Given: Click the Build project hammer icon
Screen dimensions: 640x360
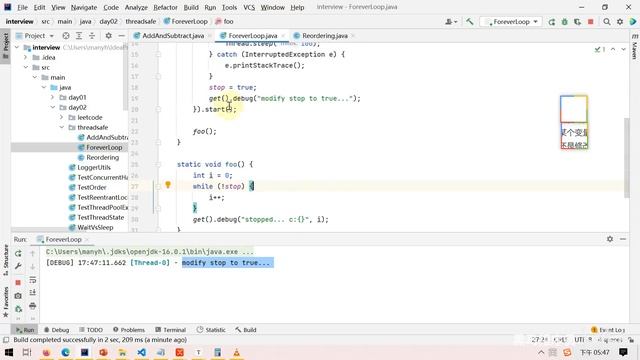Looking at the screenshot, I should click(470, 22).
